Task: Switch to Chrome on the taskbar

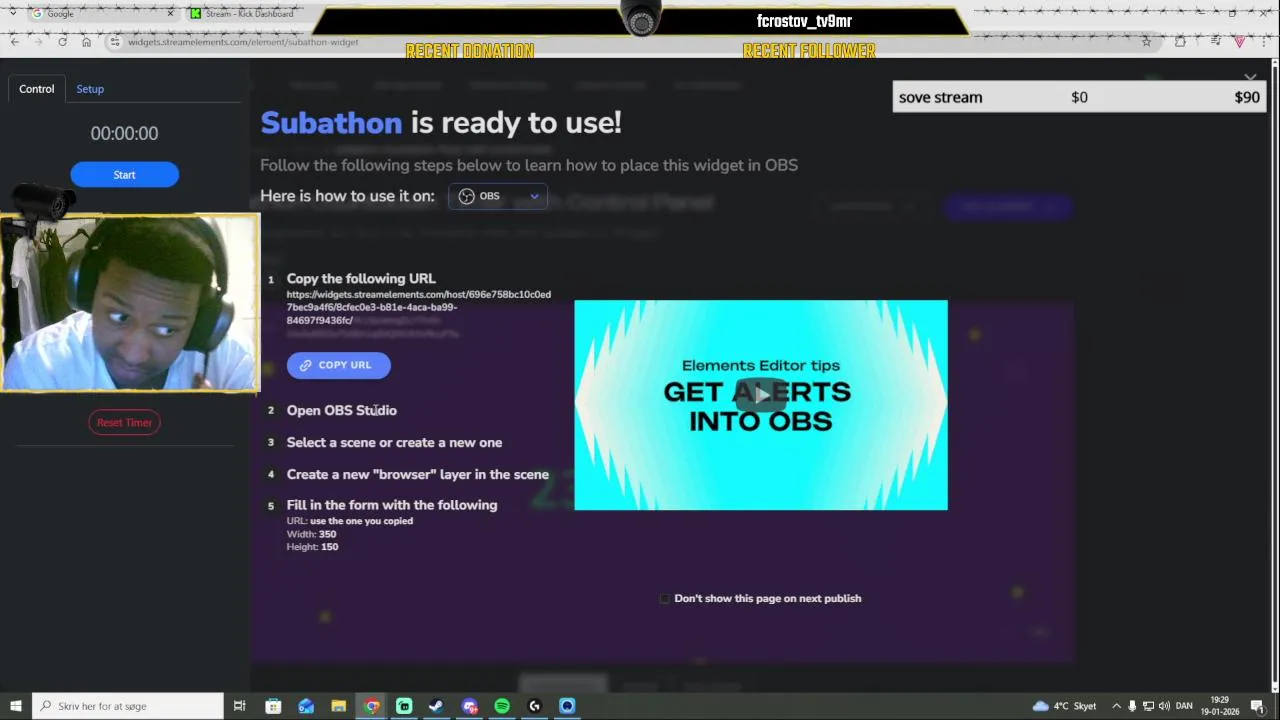Action: [x=372, y=706]
